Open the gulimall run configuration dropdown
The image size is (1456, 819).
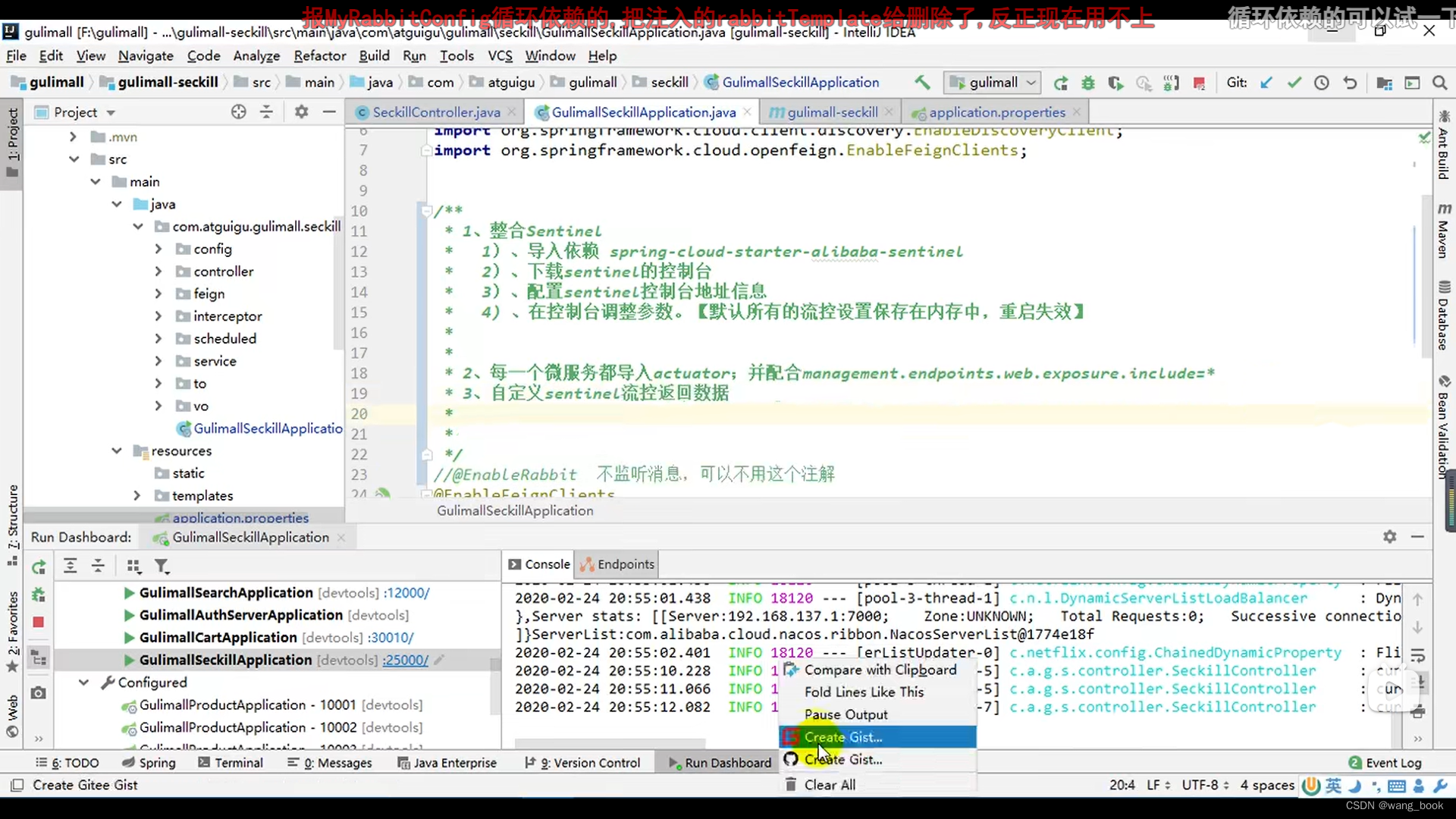[993, 83]
